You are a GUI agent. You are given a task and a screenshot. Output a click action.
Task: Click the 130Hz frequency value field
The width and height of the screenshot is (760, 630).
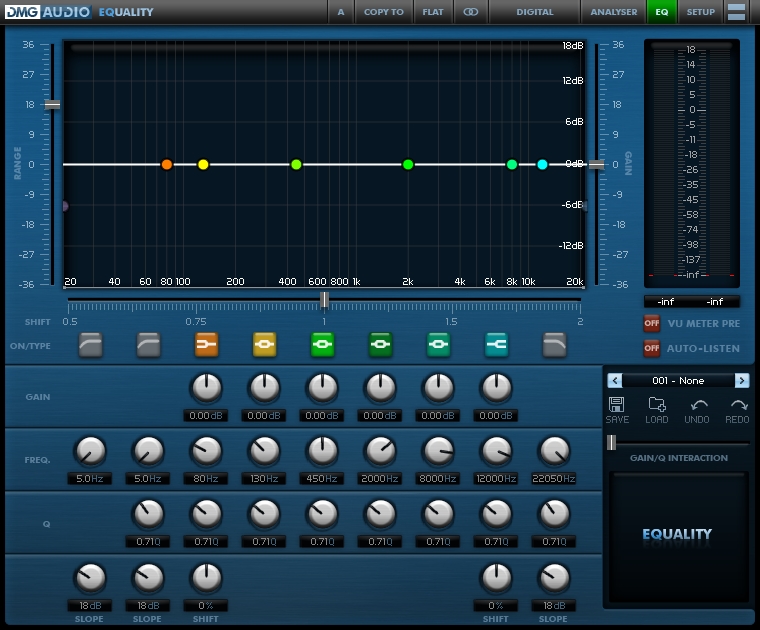(264, 479)
